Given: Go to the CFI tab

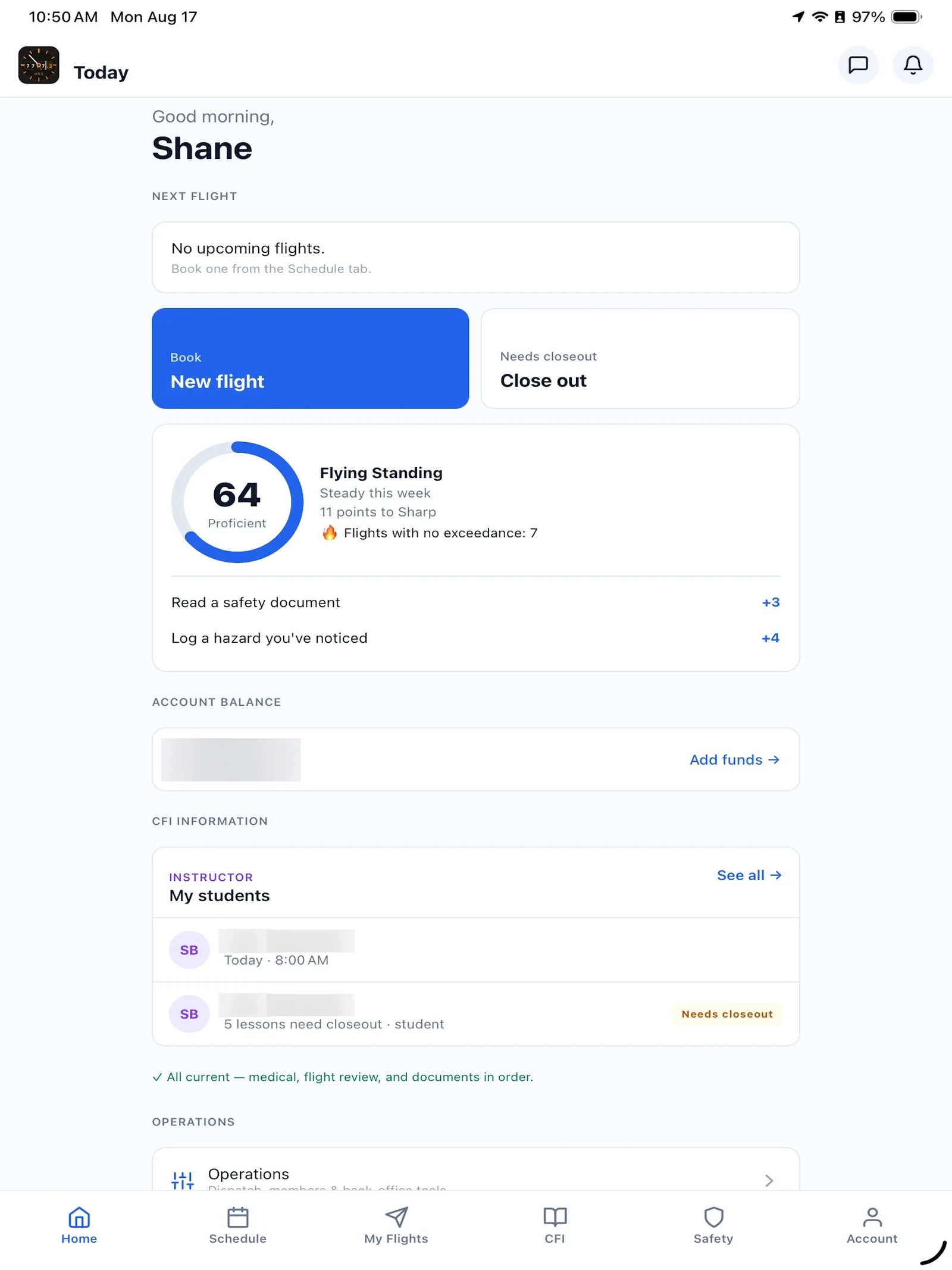Looking at the screenshot, I should click(x=555, y=1226).
